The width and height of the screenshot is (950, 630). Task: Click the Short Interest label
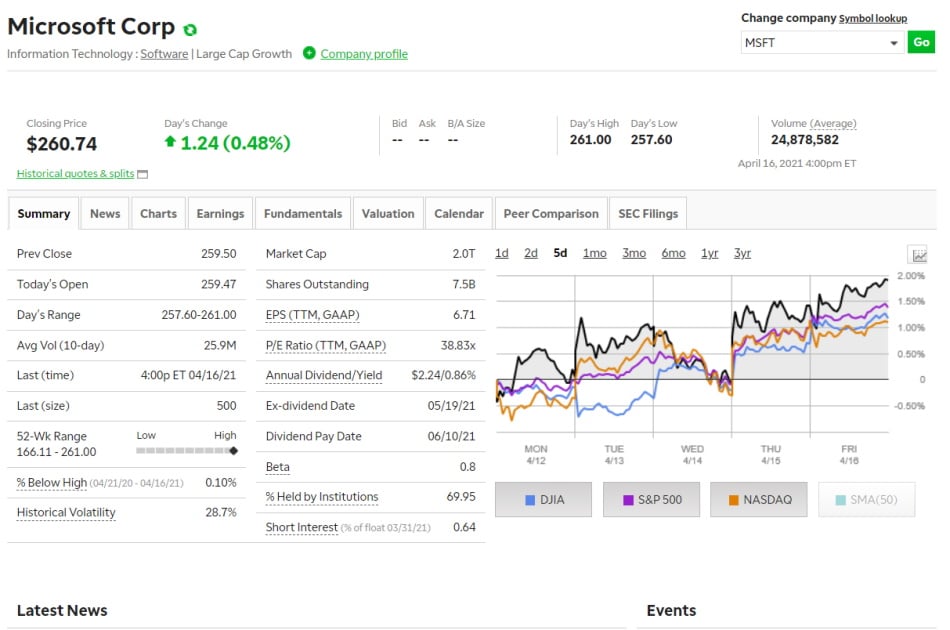(302, 528)
